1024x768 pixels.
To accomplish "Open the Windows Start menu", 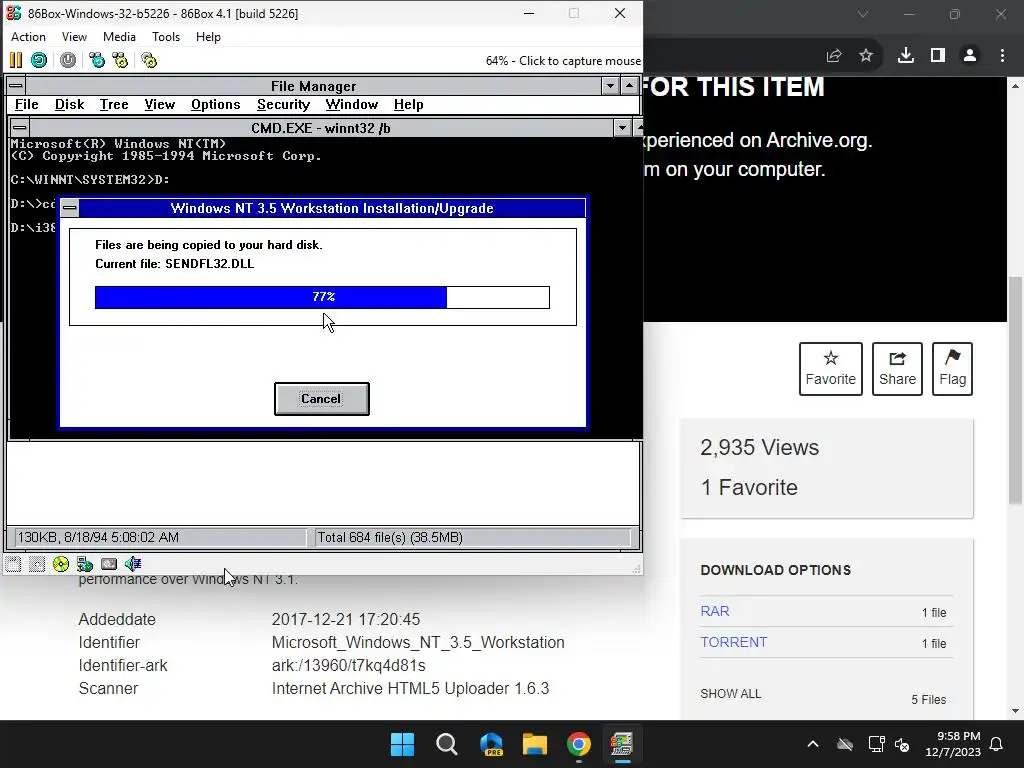I will tap(402, 744).
